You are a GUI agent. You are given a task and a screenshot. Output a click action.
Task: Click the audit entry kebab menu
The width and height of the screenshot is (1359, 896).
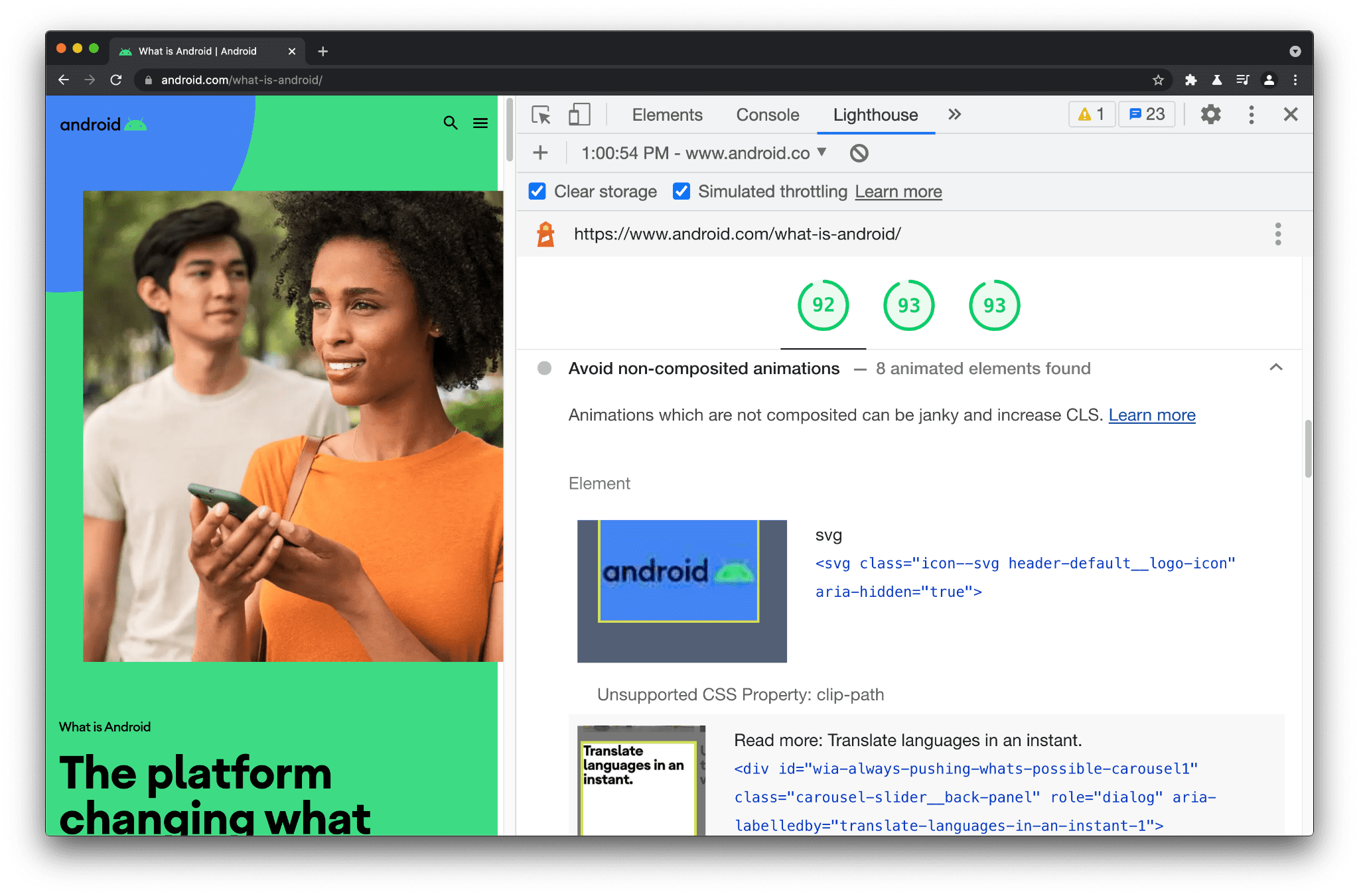1279,234
